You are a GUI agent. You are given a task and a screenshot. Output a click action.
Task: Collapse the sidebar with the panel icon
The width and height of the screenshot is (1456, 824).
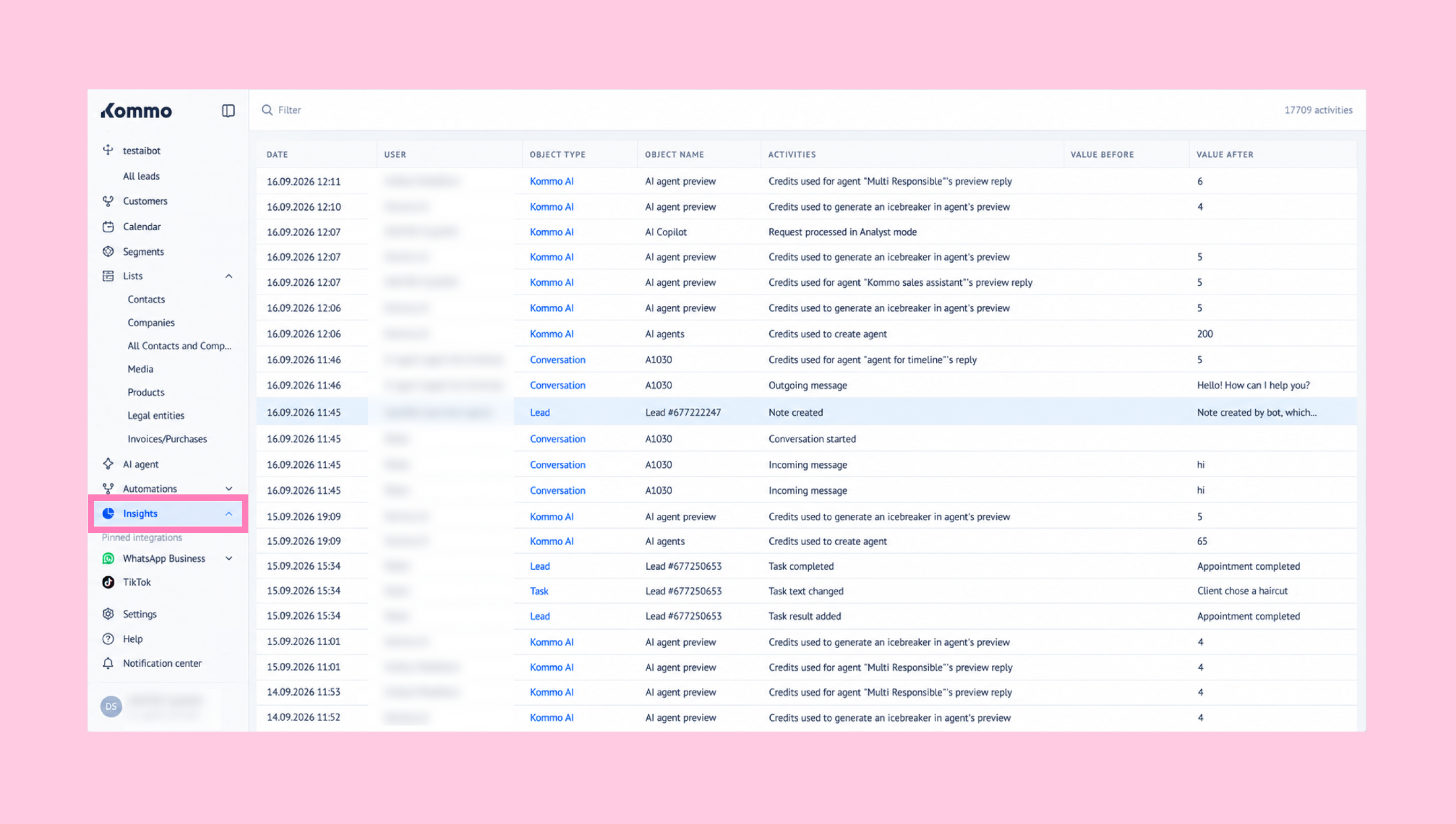pos(228,110)
